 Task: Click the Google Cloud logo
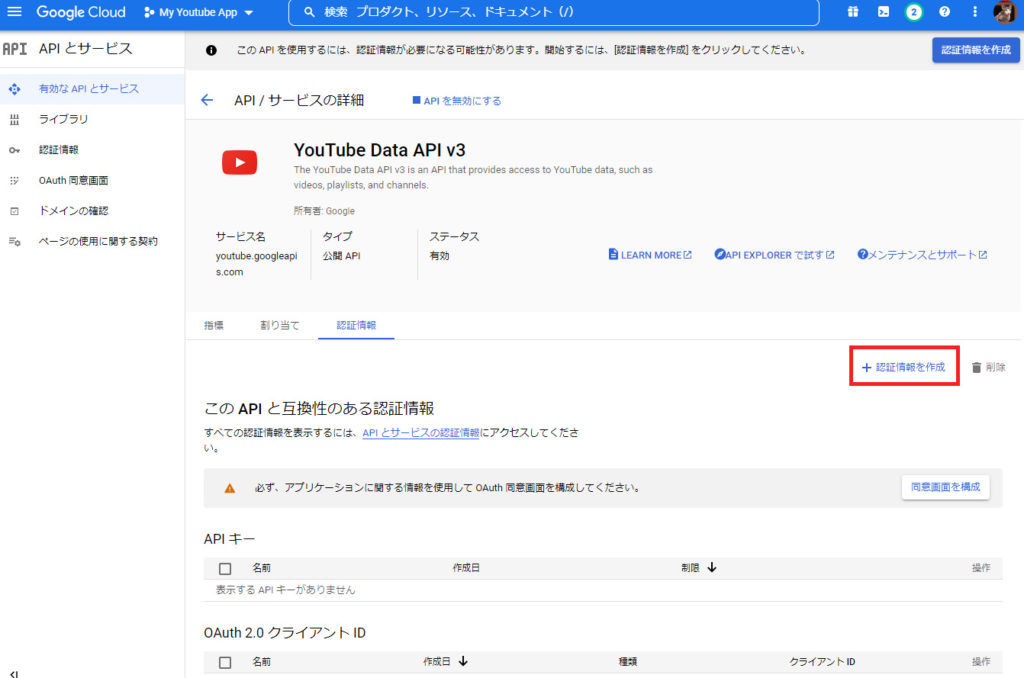[x=80, y=12]
